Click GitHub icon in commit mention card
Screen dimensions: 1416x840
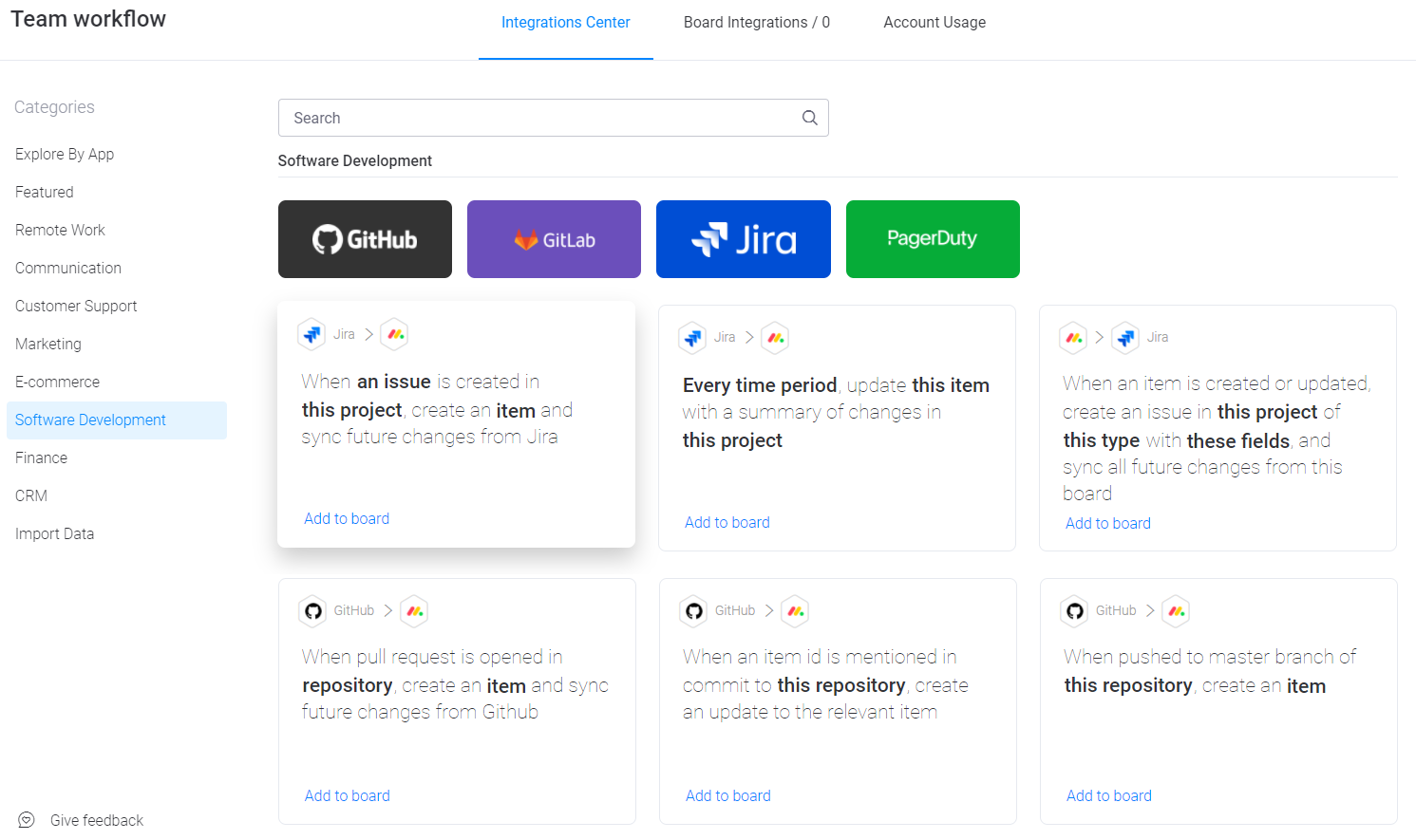pyautogui.click(x=694, y=611)
